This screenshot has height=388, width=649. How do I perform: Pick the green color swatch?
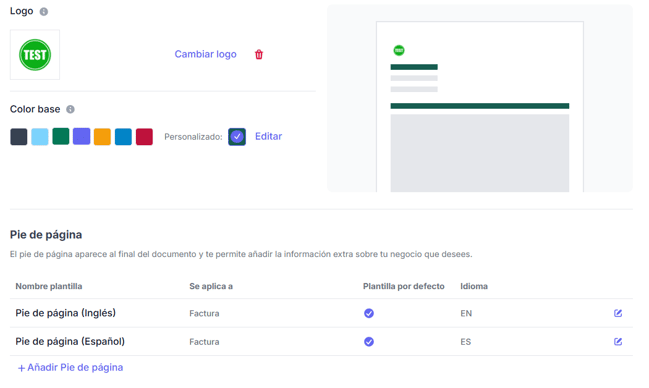61,137
